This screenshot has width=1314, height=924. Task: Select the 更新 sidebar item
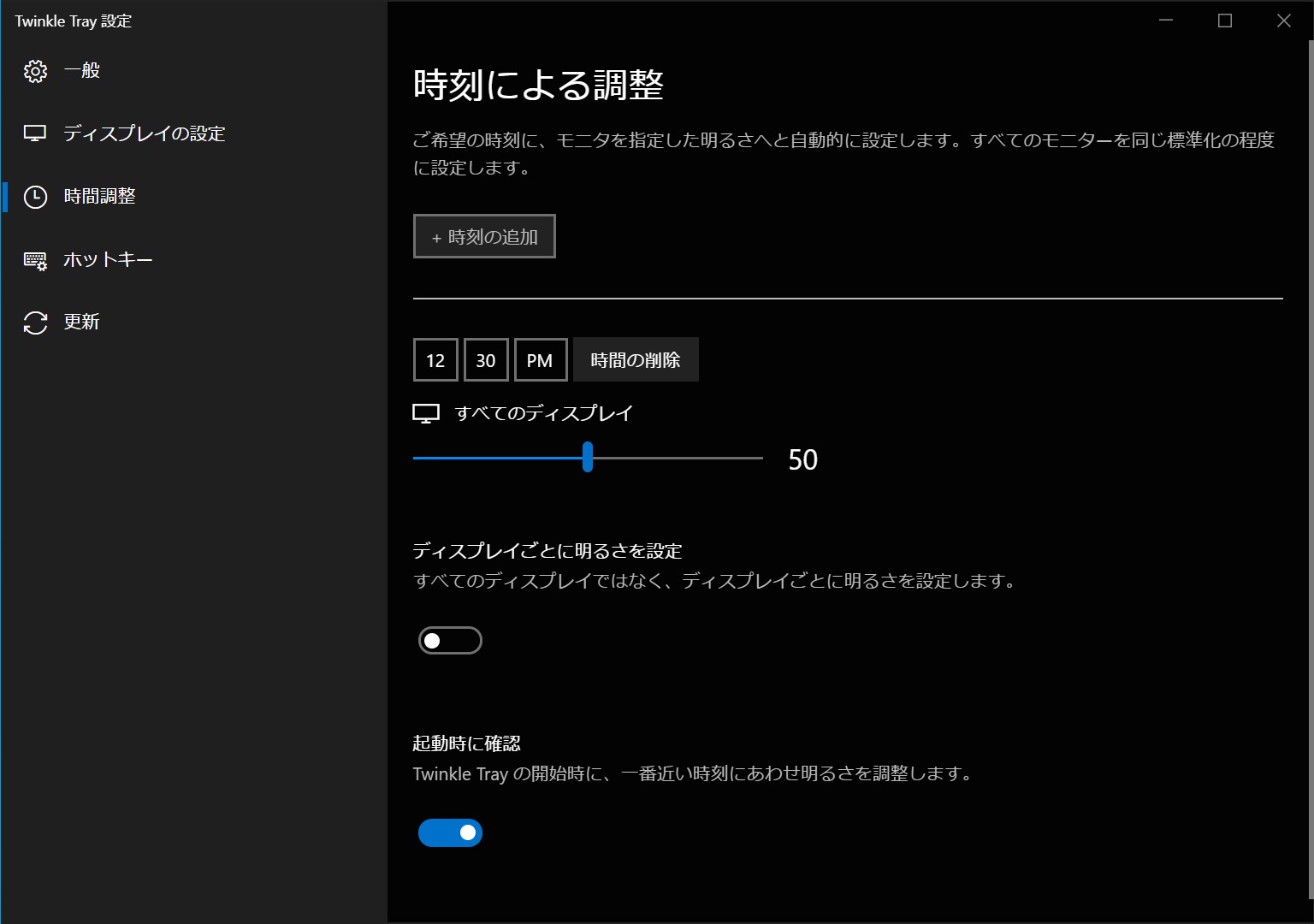81,322
